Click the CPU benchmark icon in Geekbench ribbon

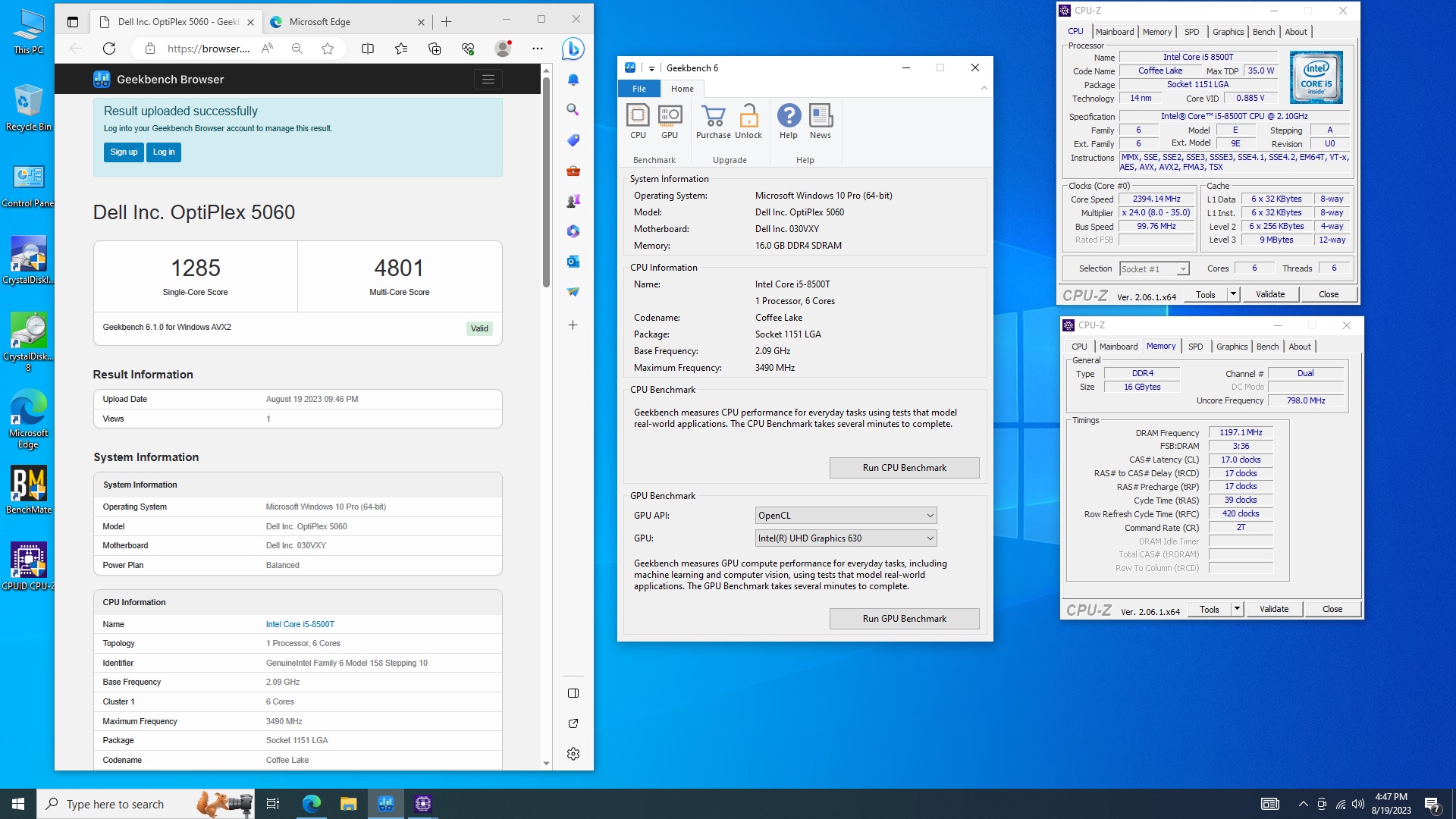(638, 121)
